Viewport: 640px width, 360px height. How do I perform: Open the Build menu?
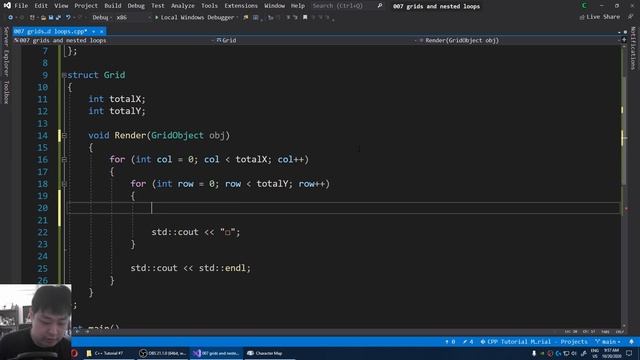[x=113, y=6]
